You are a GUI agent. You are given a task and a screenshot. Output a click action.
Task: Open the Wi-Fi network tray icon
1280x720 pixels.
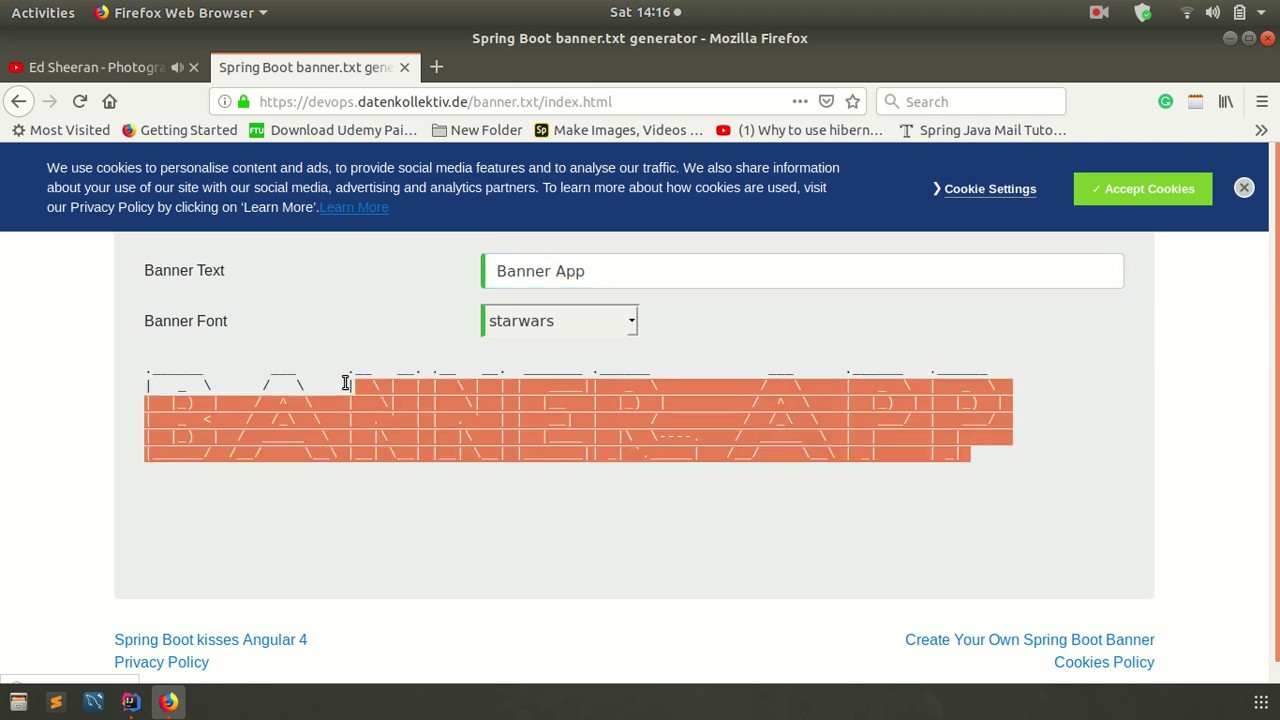click(x=1187, y=12)
